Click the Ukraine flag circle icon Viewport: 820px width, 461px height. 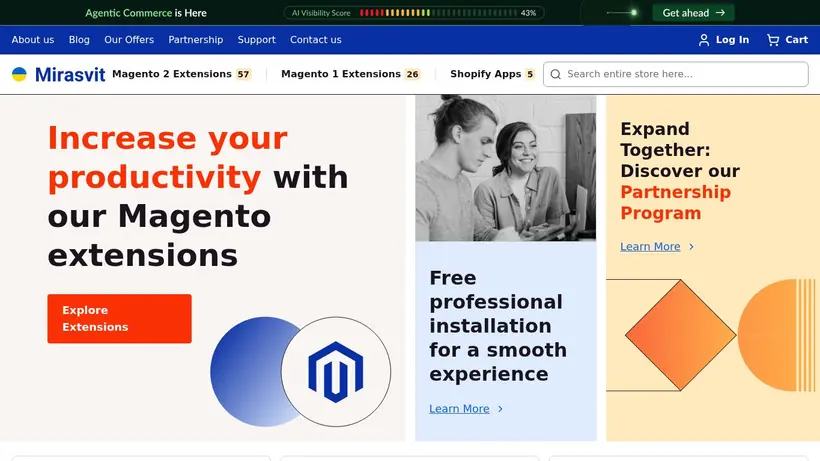click(19, 74)
